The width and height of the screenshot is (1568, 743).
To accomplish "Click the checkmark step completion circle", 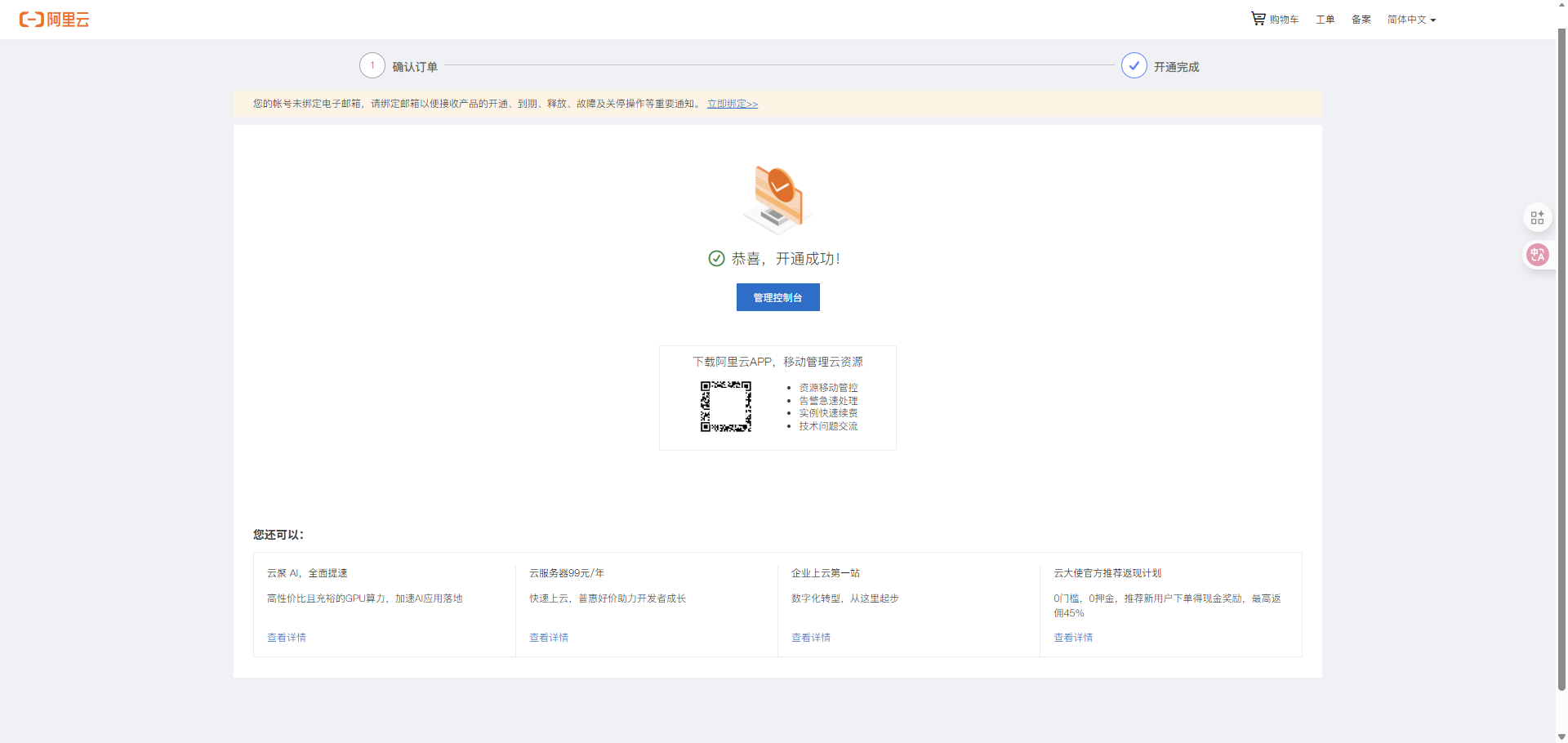I will point(1134,65).
